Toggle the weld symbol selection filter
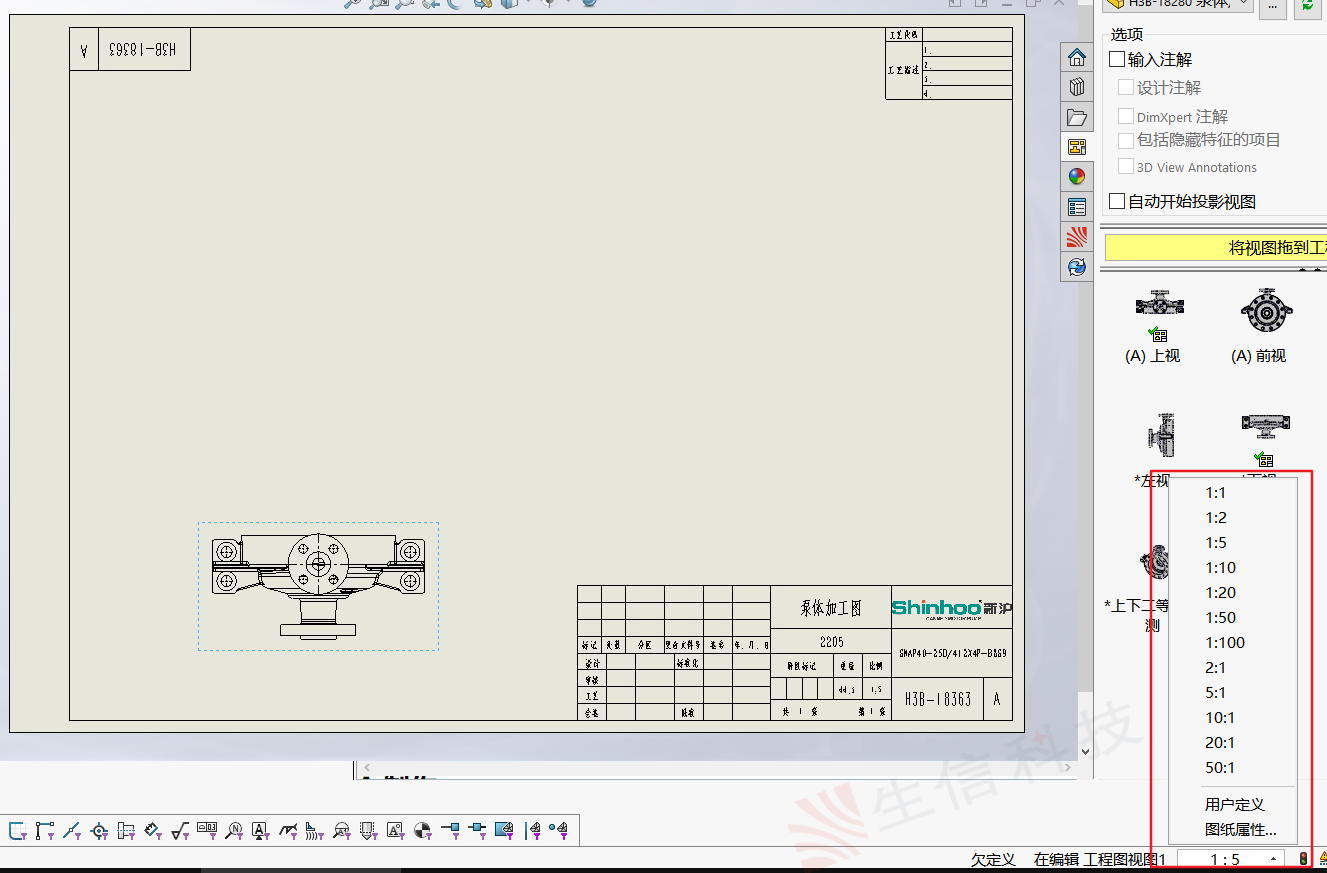The image size is (1327, 873). tap(288, 829)
